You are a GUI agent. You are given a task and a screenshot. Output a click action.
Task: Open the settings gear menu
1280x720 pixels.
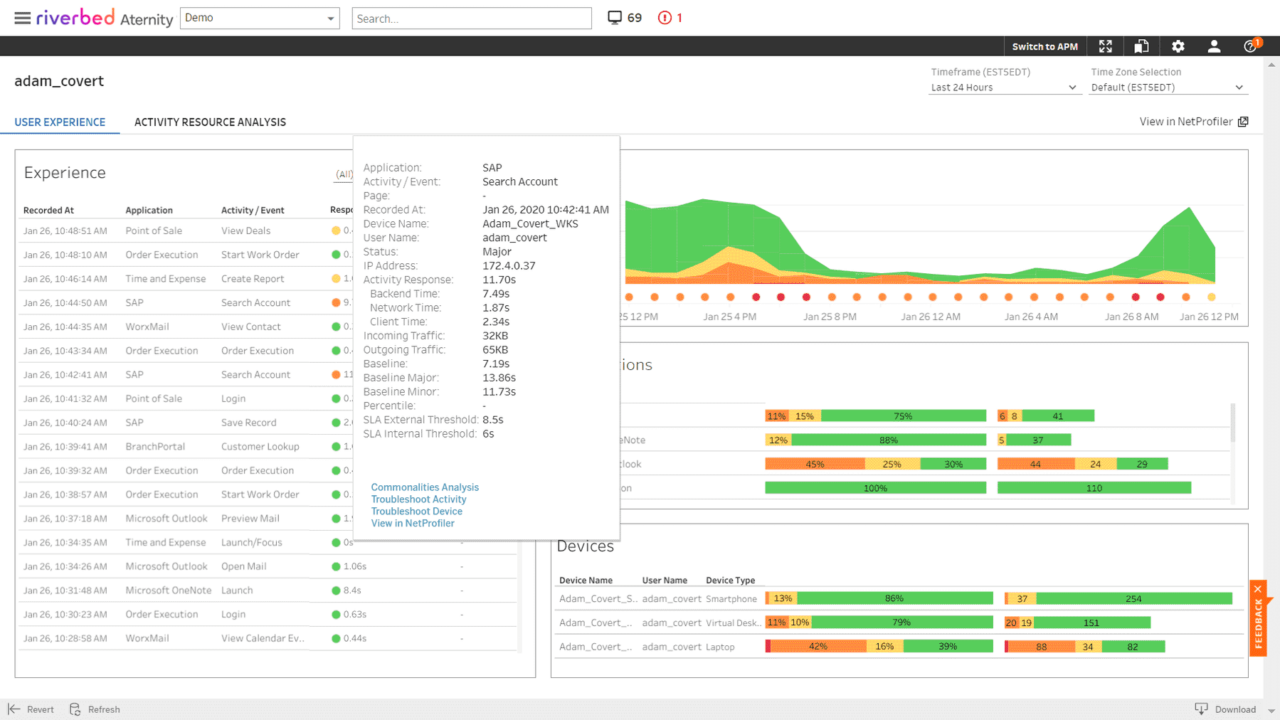coord(1177,46)
